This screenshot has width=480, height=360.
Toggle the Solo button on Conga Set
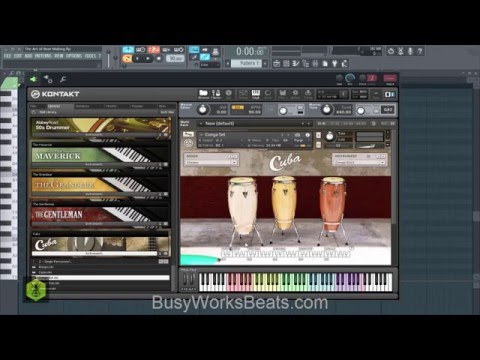(318, 135)
